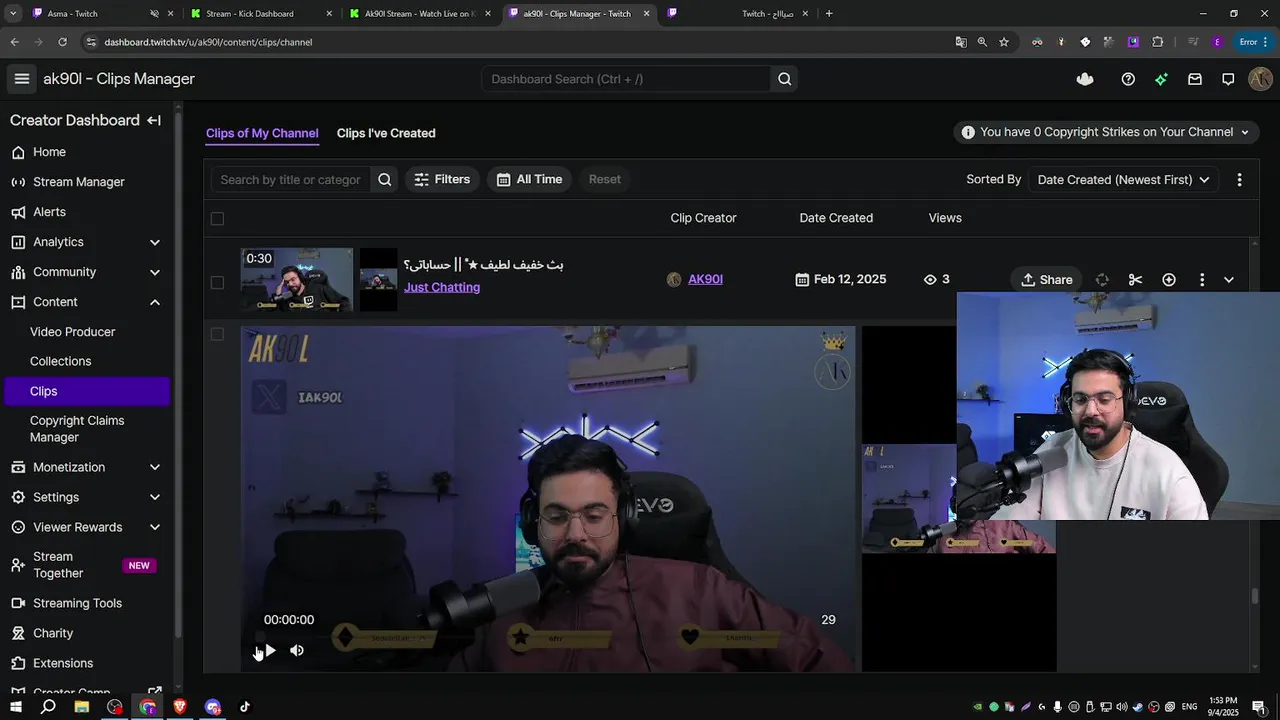The image size is (1280, 720).
Task: Share the first clip
Action: [x=1046, y=280]
